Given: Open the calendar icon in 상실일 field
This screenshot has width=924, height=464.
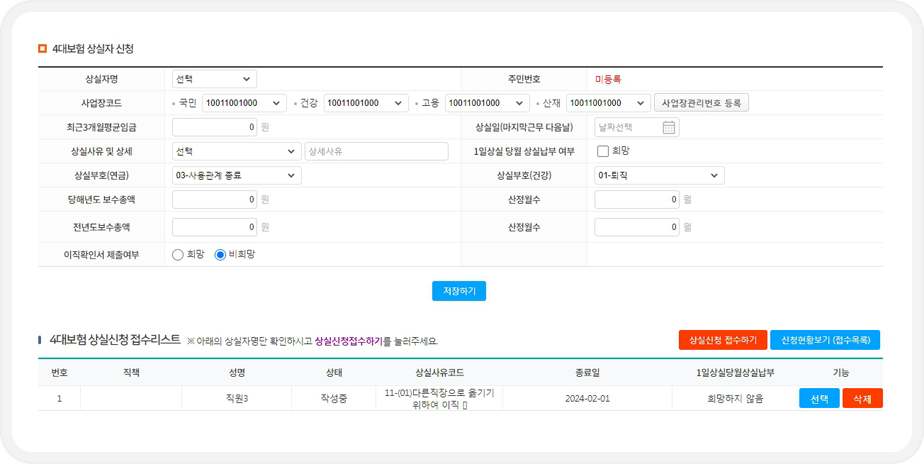Looking at the screenshot, I should (668, 127).
